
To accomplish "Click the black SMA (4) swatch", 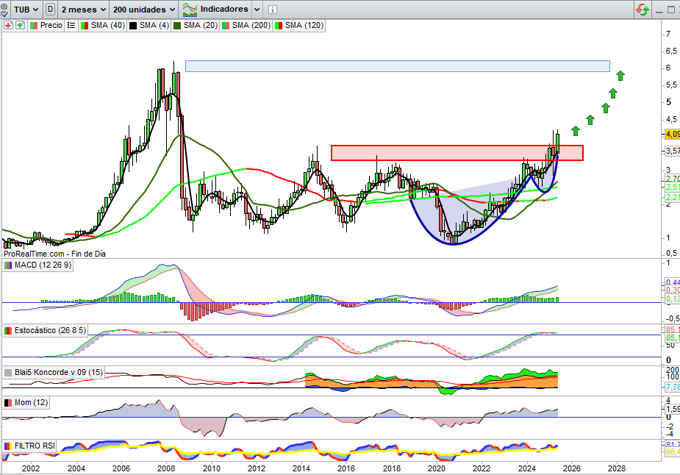I will (x=133, y=26).
